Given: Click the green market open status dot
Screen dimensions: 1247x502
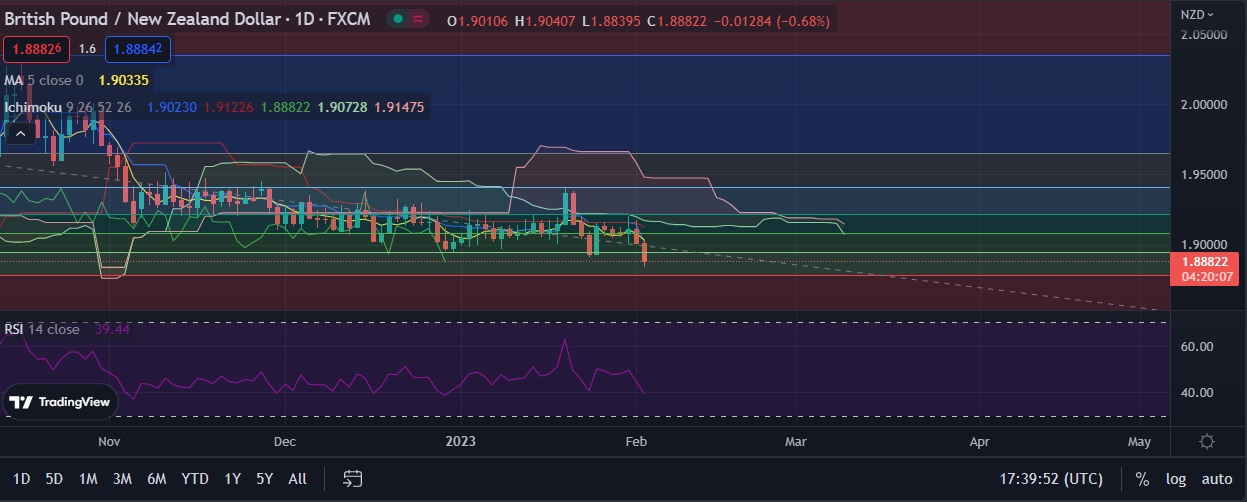Looking at the screenshot, I should [398, 19].
